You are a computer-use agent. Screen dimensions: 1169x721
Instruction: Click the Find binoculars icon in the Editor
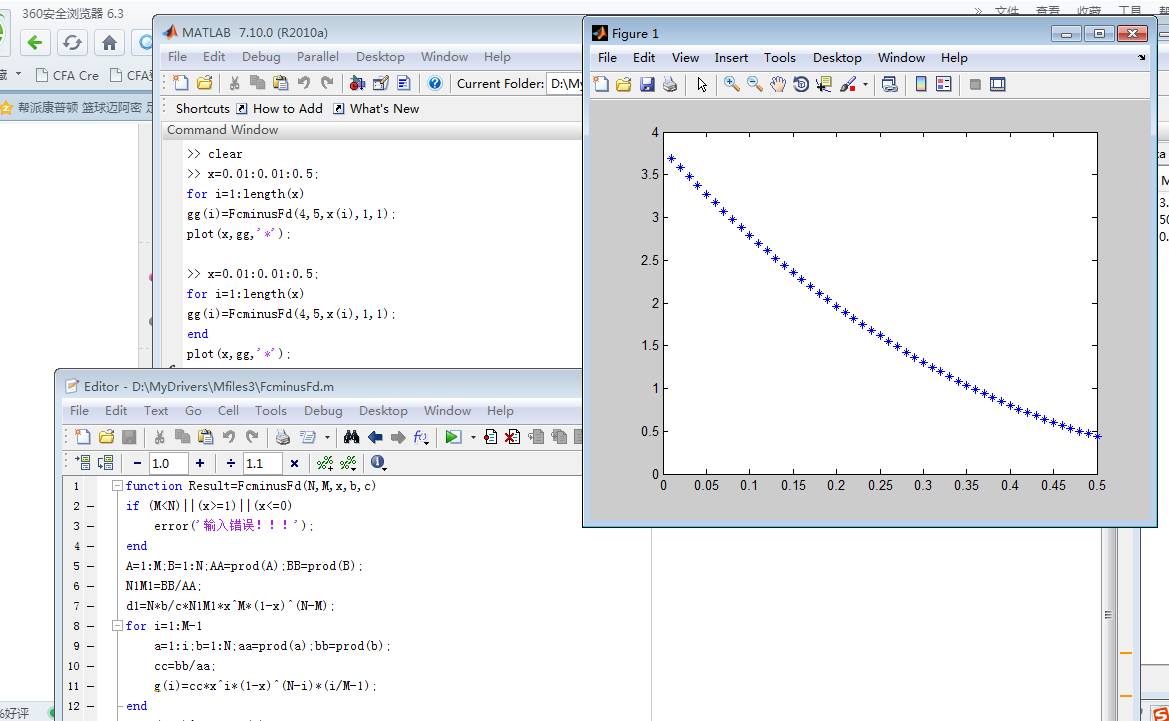351,437
